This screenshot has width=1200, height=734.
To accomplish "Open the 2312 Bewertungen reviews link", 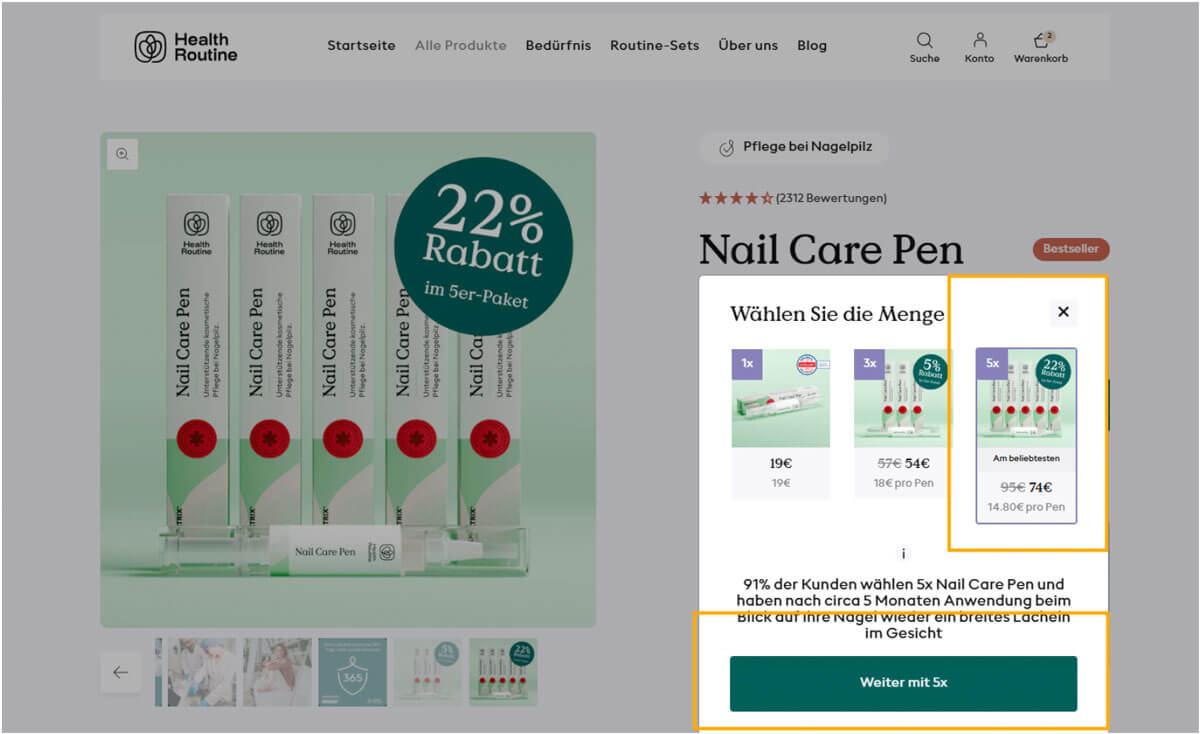I will click(831, 198).
